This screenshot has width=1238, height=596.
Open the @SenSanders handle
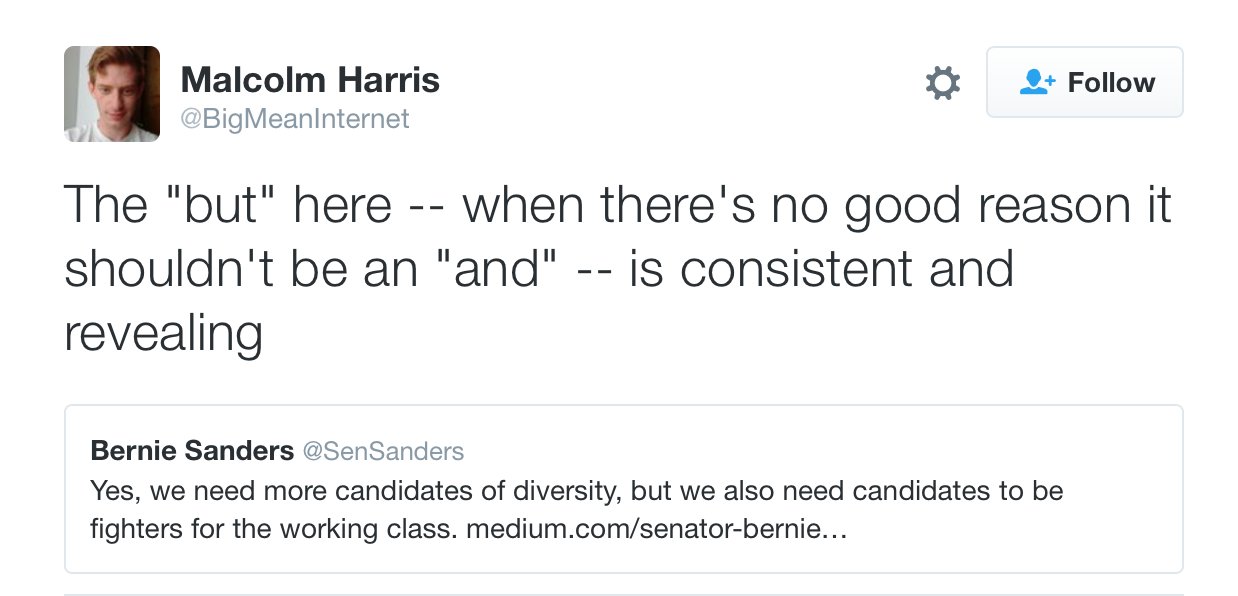tap(383, 452)
